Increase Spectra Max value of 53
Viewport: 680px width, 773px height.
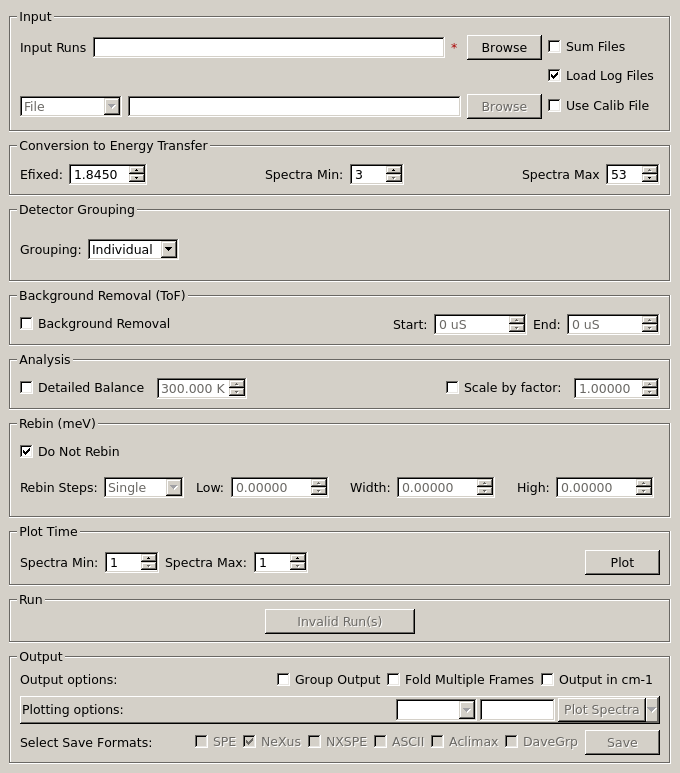tap(650, 170)
